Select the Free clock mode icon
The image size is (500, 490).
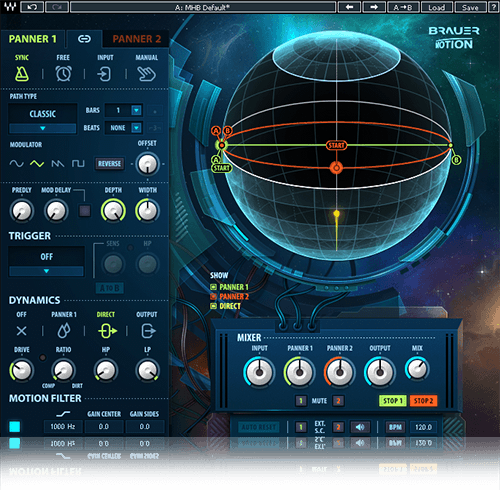pyautogui.click(x=63, y=73)
